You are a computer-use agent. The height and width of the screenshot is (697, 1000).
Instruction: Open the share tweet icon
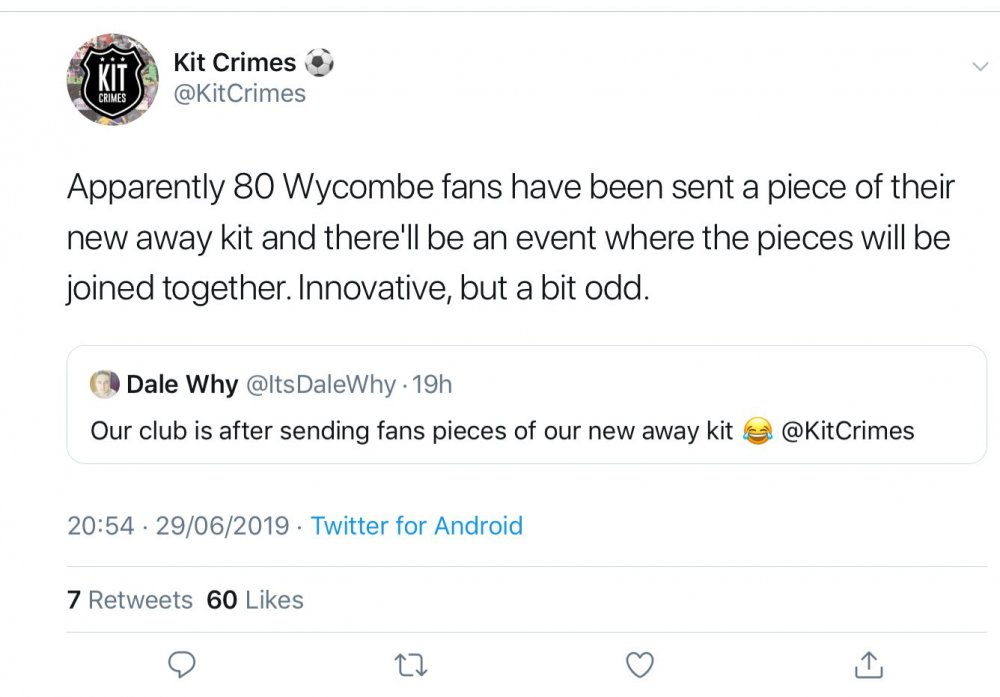(869, 664)
